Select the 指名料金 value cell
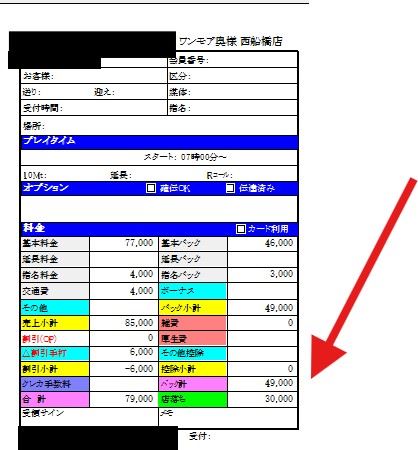This screenshot has width=418, height=450. pos(124,275)
